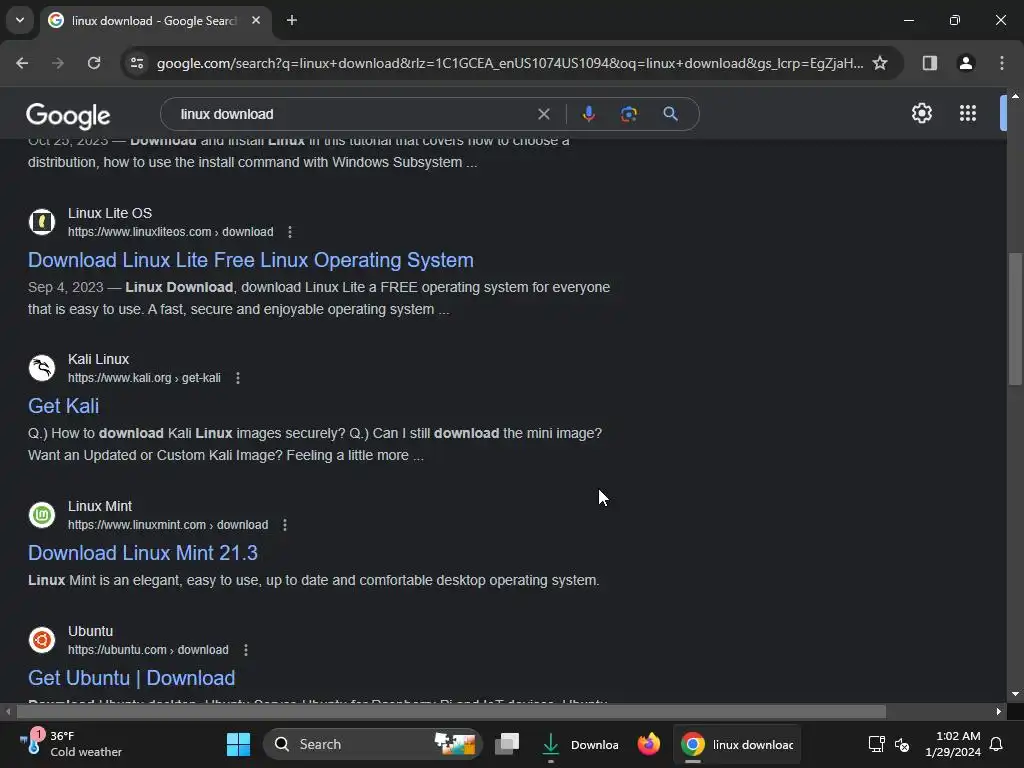
Task: Click the browser forward arrow
Action: point(58,63)
